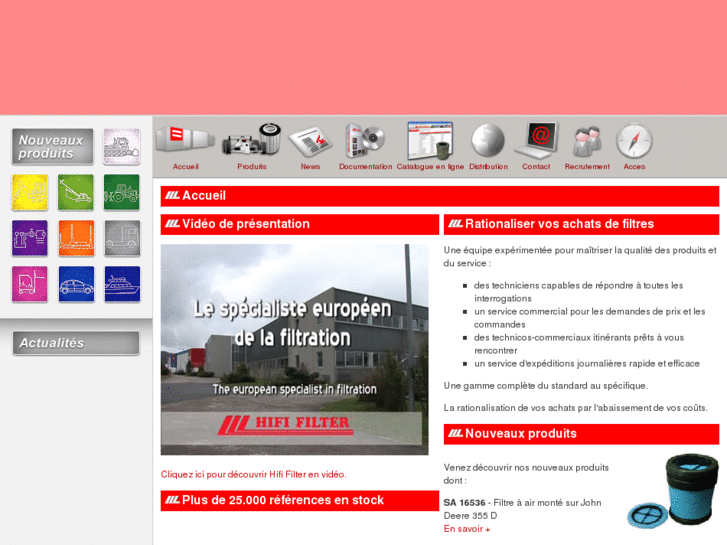Click the Actualités sidebar button
This screenshot has height=545, width=727.
pos(76,343)
